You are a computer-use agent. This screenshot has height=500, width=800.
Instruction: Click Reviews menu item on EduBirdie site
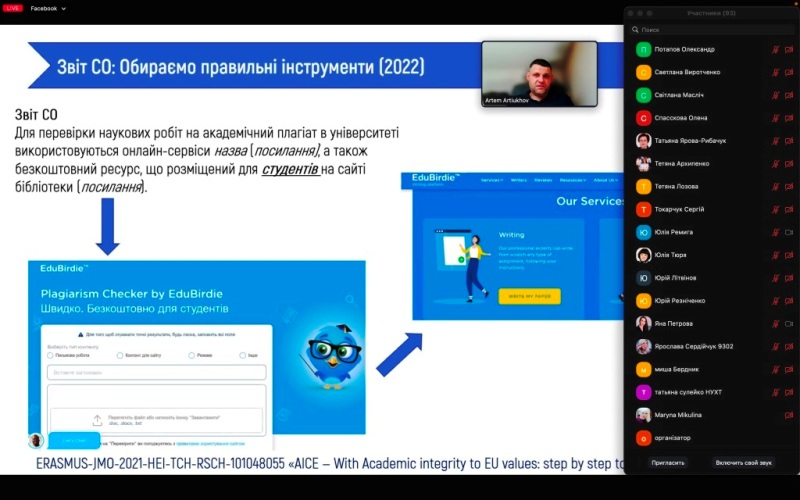point(543,180)
